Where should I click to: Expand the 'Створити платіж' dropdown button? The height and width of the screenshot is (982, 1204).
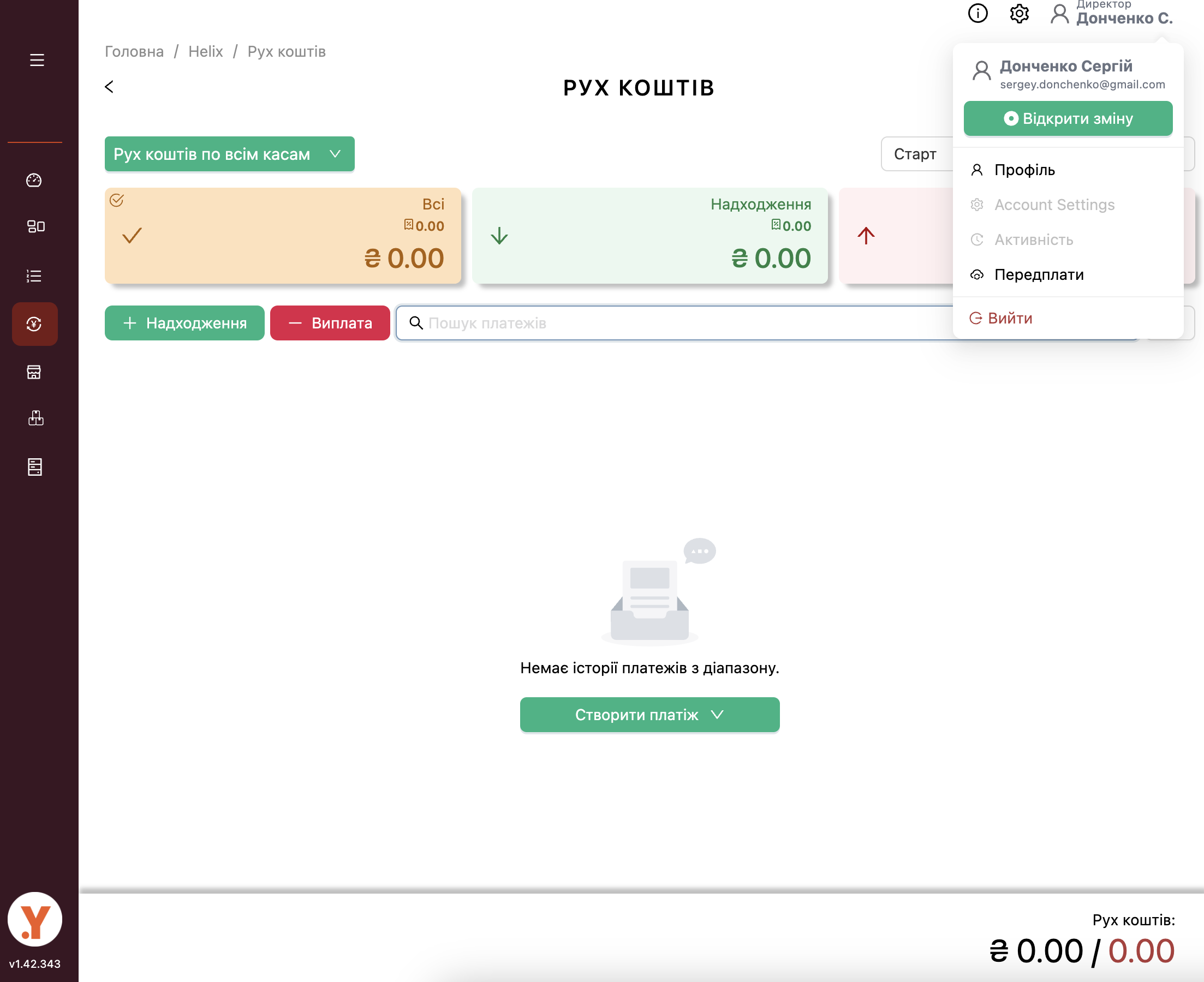click(649, 715)
